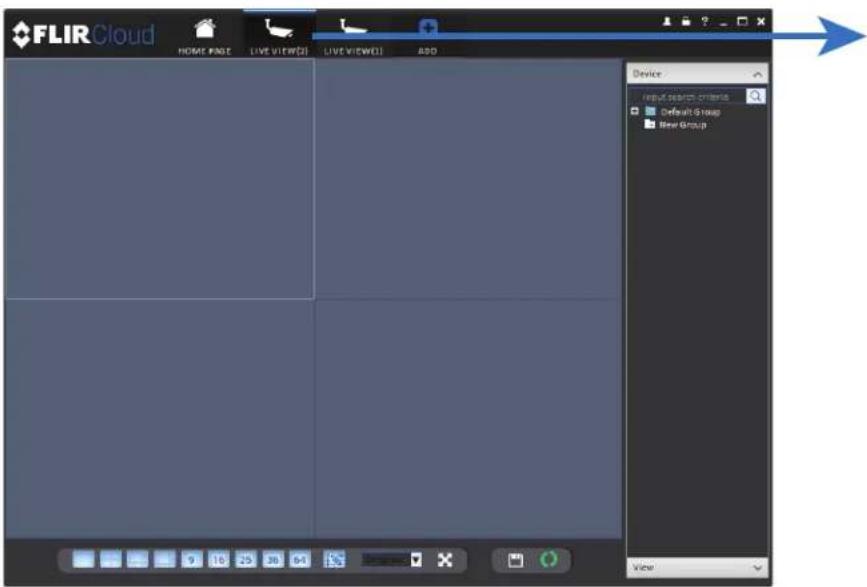Select the highlighted live video pane
Screen dimensions: 867x587
[x=159, y=179]
